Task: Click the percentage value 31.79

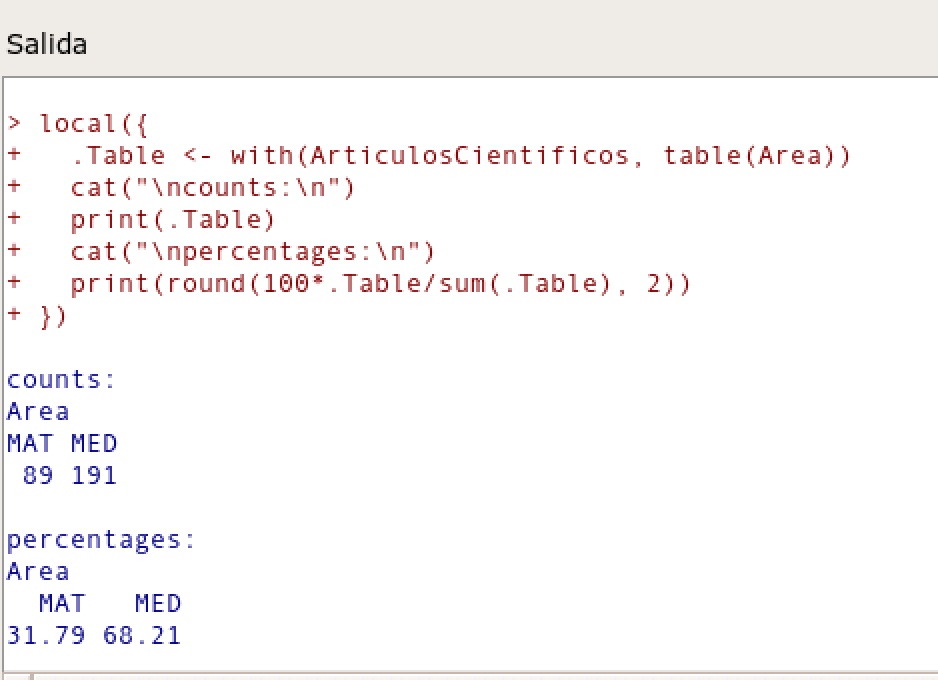Action: 46,636
